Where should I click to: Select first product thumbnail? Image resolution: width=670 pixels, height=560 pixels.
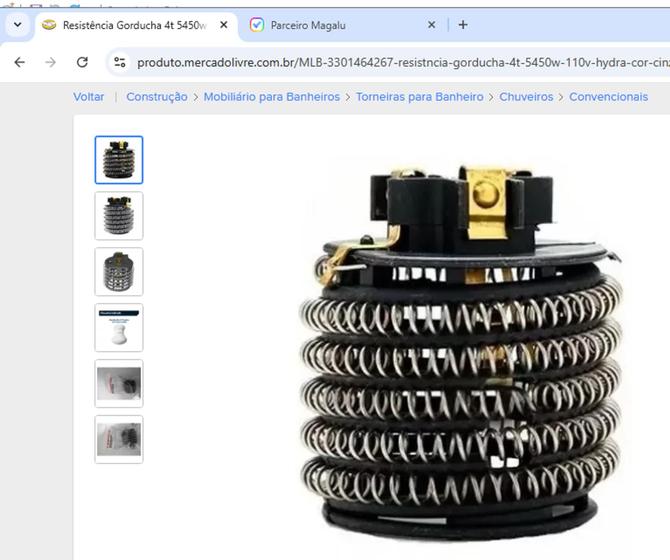coord(119,160)
